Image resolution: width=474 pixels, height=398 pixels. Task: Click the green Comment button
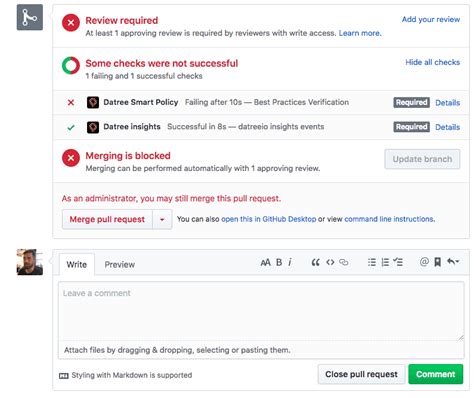[x=435, y=374]
